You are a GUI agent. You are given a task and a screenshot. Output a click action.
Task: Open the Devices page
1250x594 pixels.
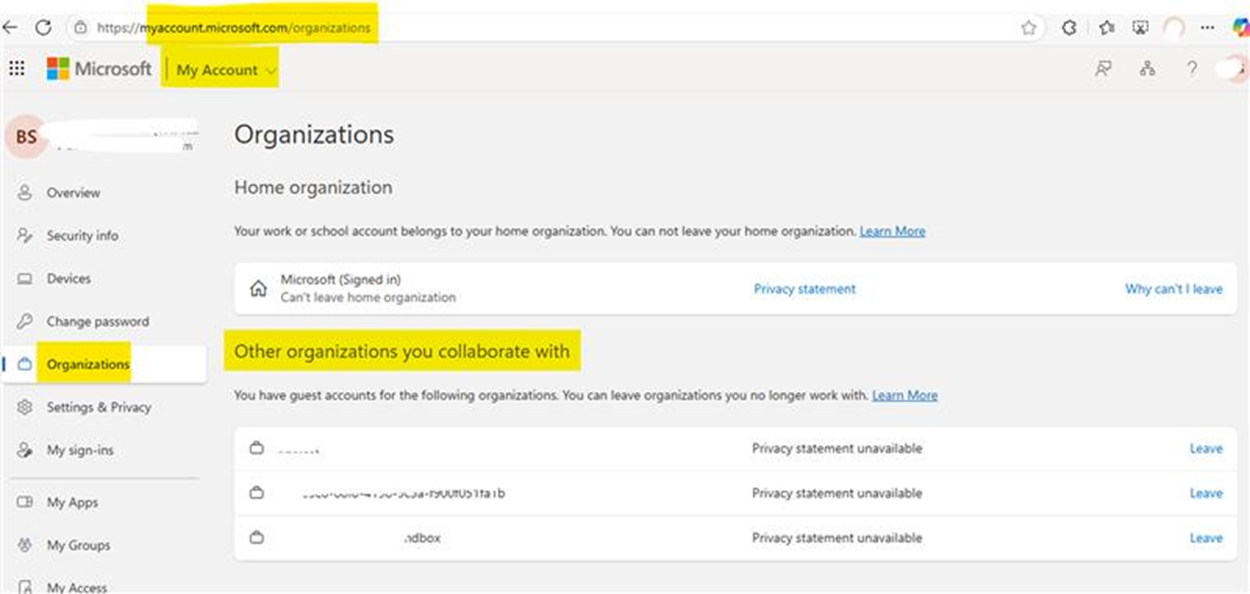tap(68, 279)
